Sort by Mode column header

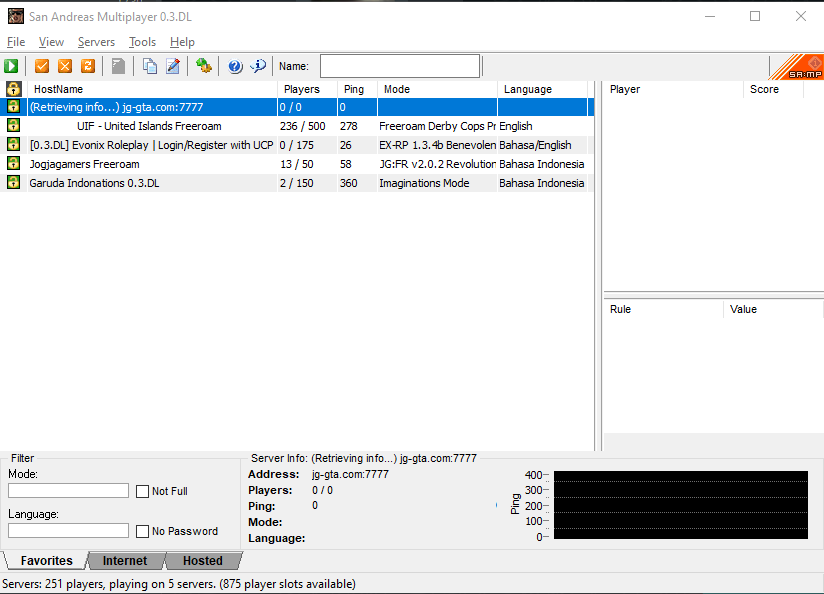coord(437,89)
